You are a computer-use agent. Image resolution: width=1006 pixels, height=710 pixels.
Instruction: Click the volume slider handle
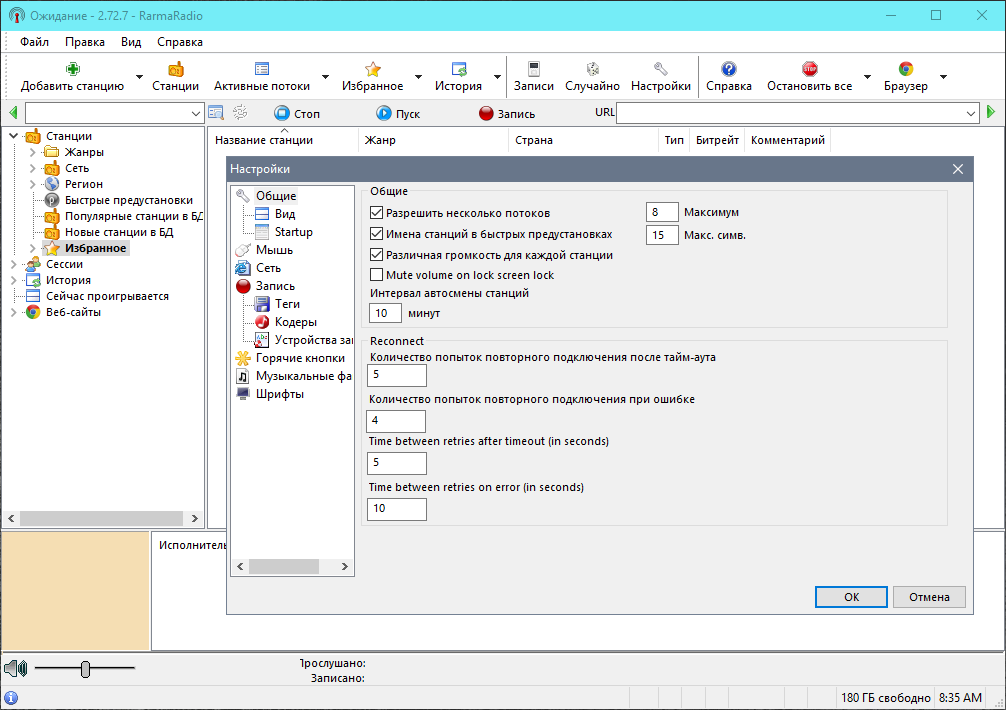coord(85,669)
